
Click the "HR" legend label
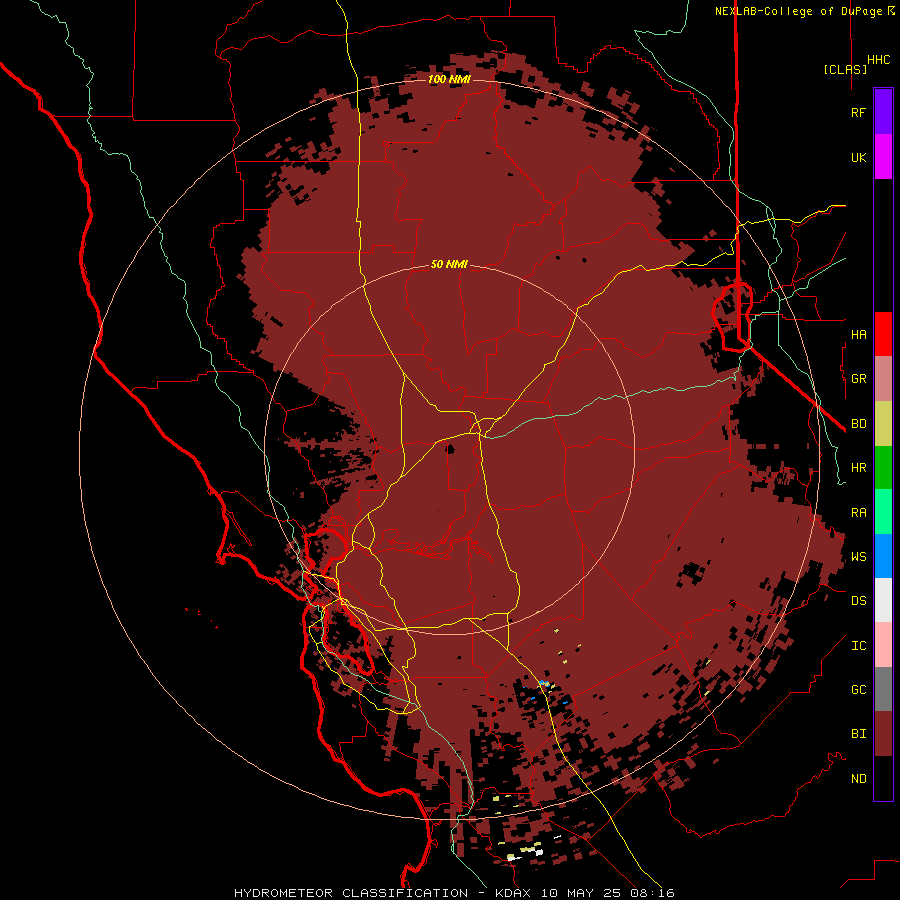(x=858, y=468)
